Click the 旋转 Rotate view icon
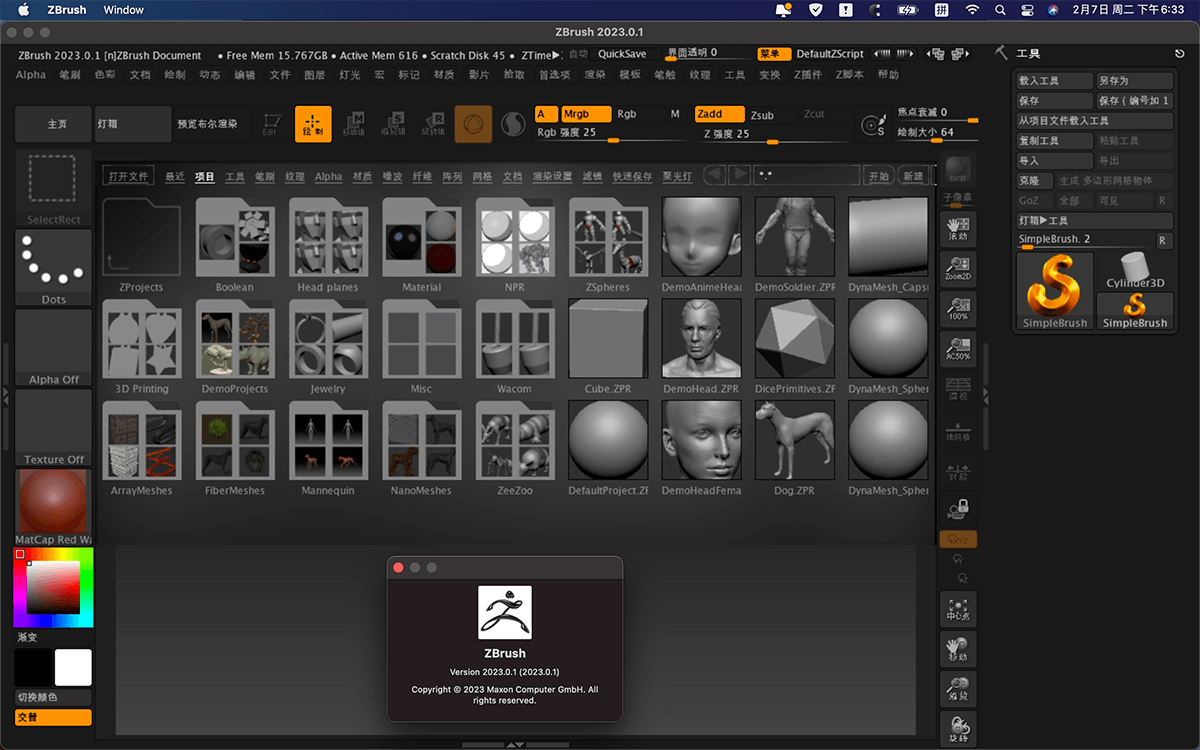 (x=958, y=730)
